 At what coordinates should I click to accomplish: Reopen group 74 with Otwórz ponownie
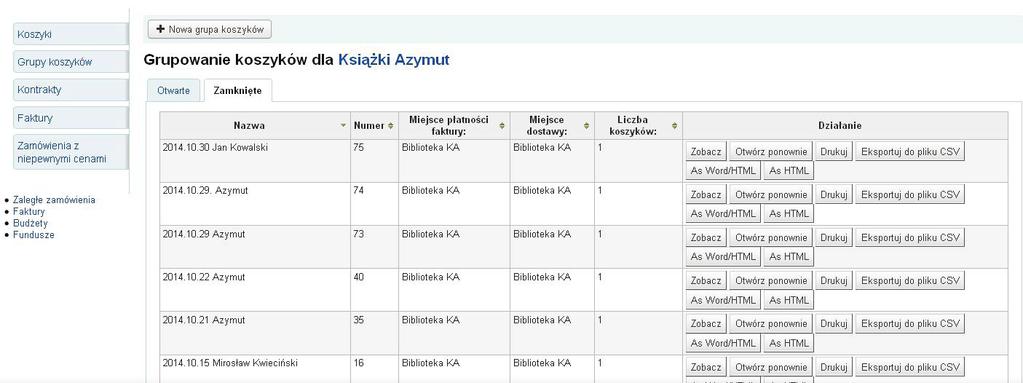[771, 194]
